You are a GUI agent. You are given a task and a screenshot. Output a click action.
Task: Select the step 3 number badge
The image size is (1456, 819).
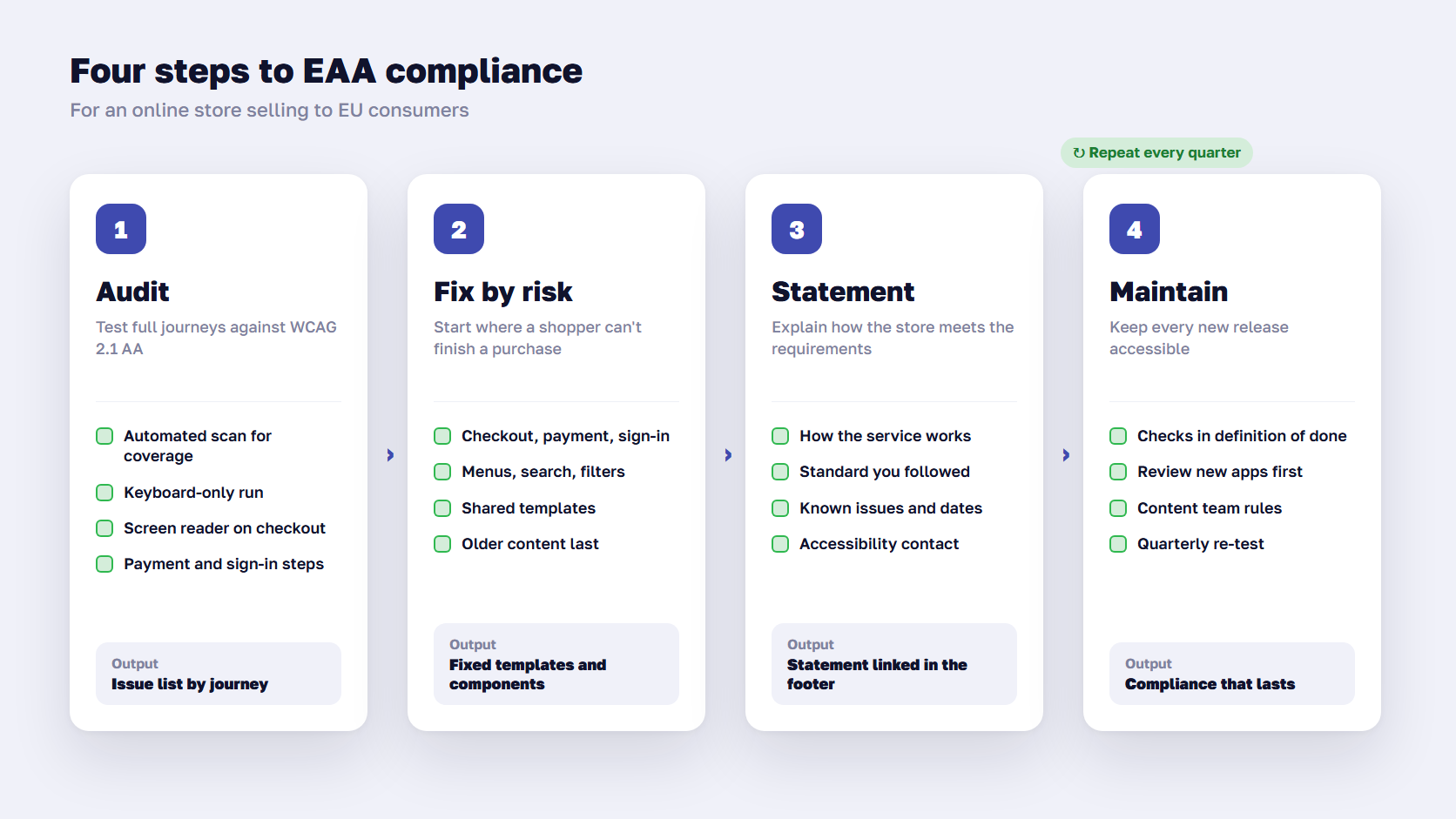pos(797,229)
